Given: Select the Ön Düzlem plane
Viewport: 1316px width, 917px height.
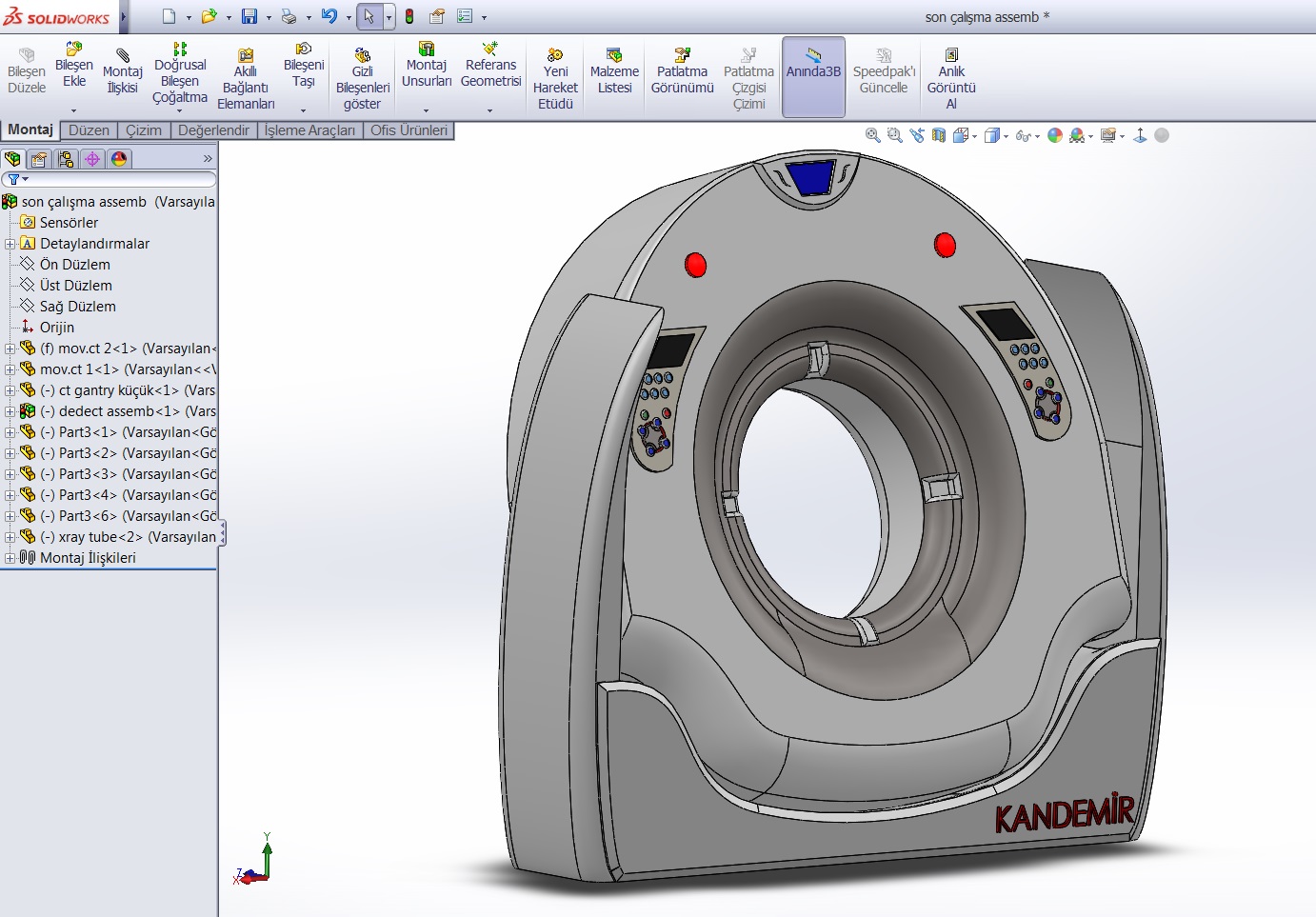Looking at the screenshot, I should coord(74,265).
